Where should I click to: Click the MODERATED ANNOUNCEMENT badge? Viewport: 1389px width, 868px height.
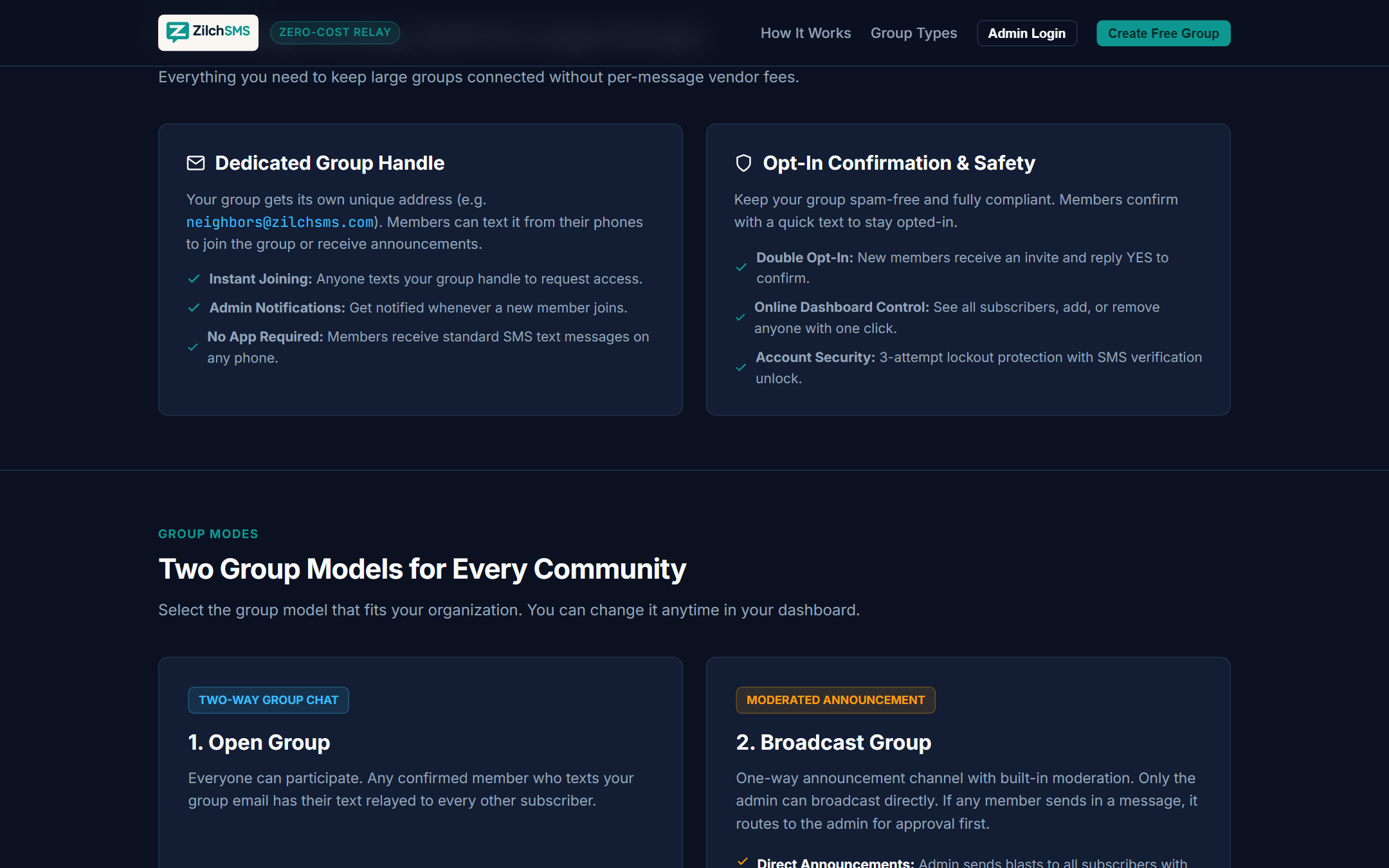pos(835,700)
